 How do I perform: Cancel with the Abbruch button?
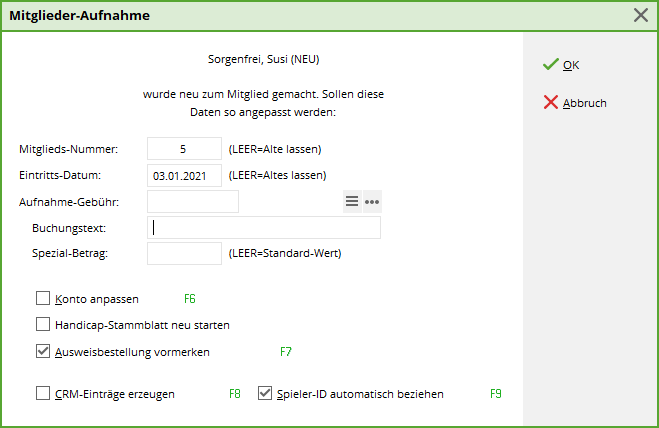(x=575, y=102)
